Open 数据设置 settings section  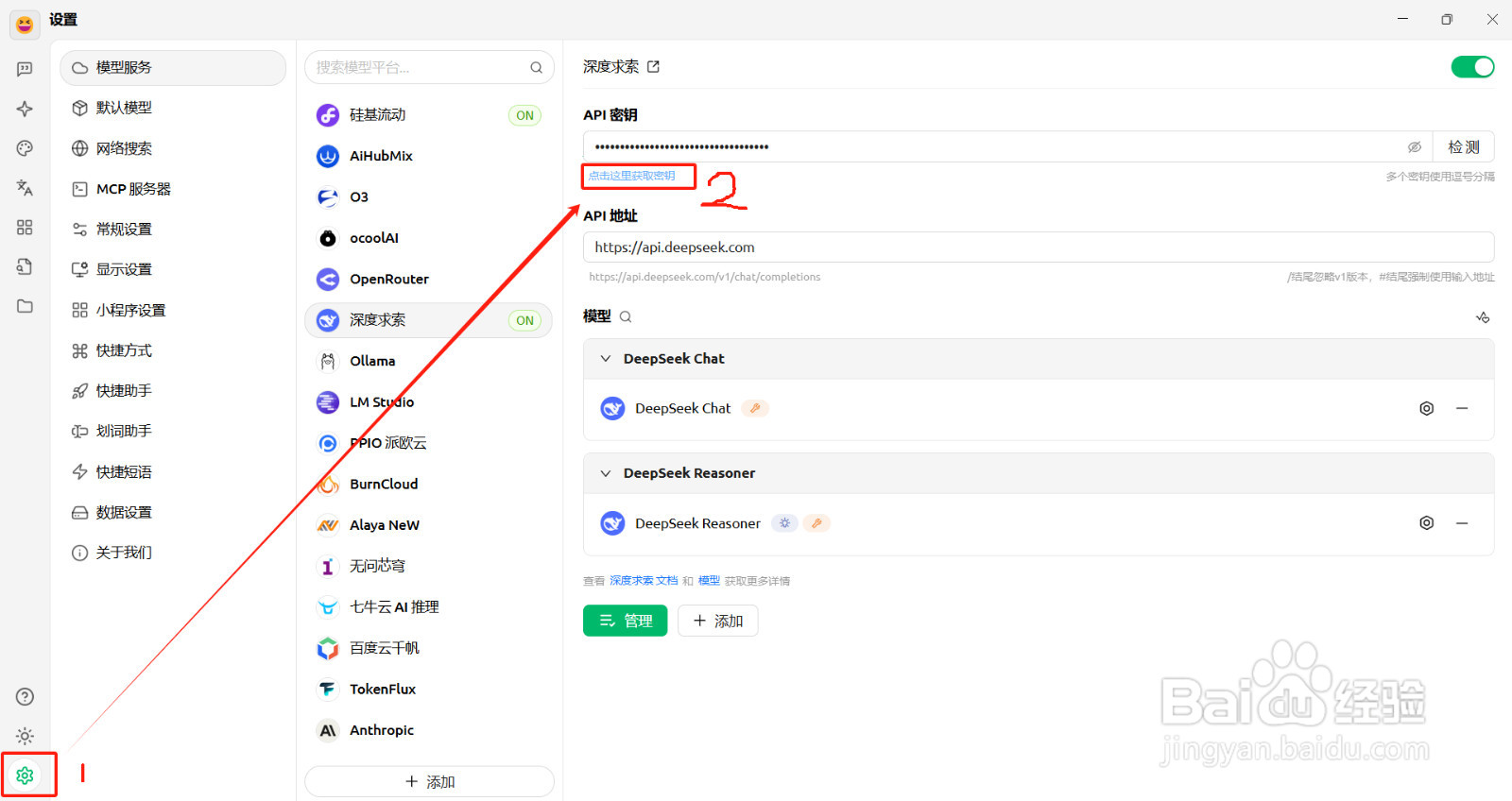point(173,512)
